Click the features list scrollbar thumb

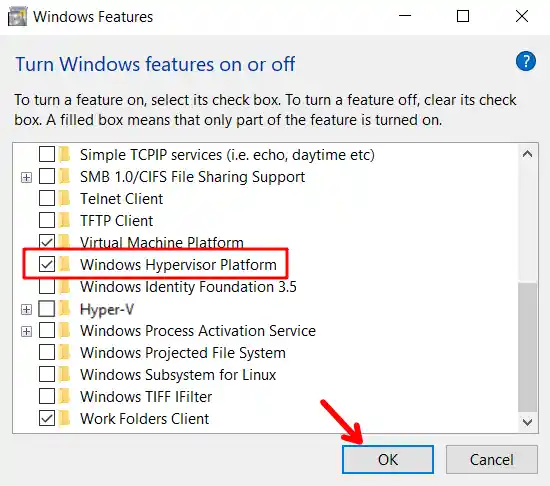[x=527, y=347]
